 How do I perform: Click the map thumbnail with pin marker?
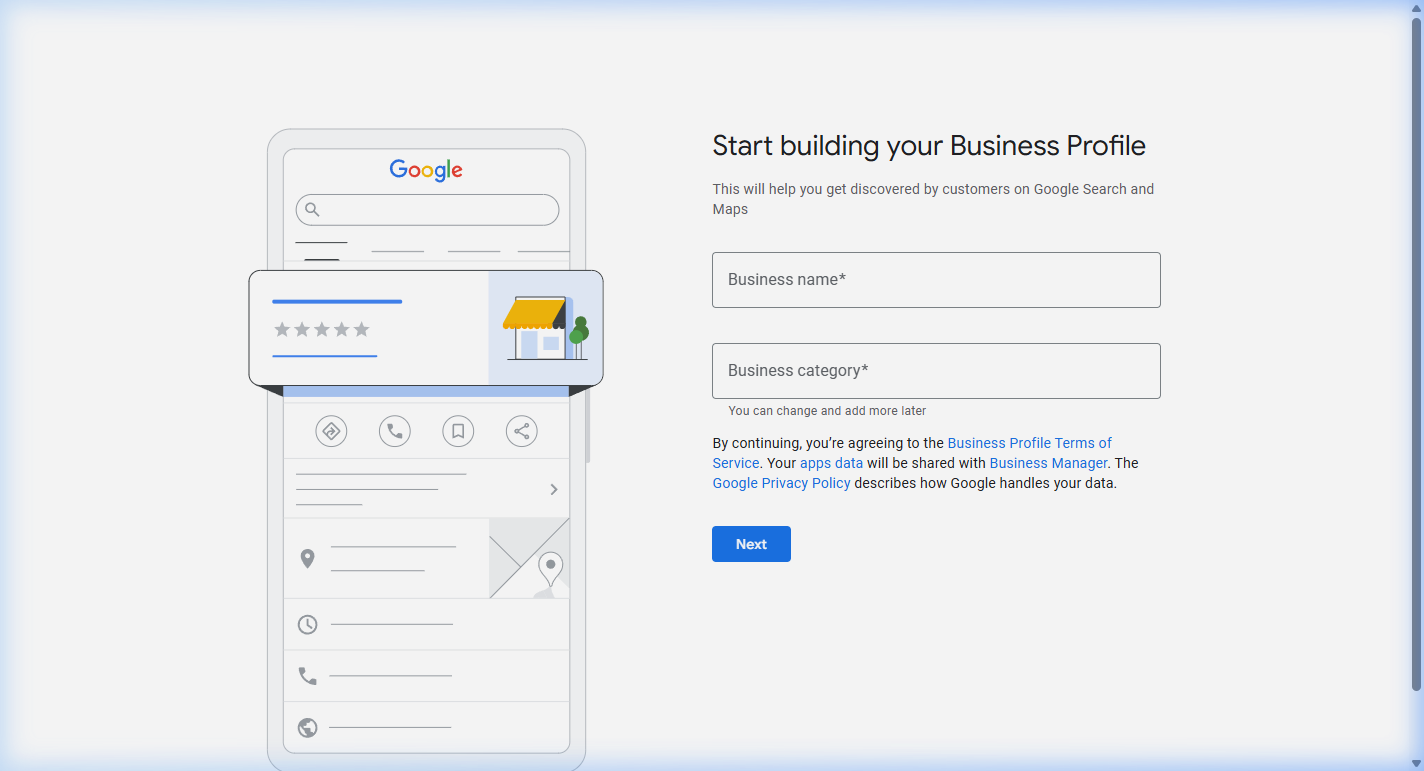coord(529,558)
